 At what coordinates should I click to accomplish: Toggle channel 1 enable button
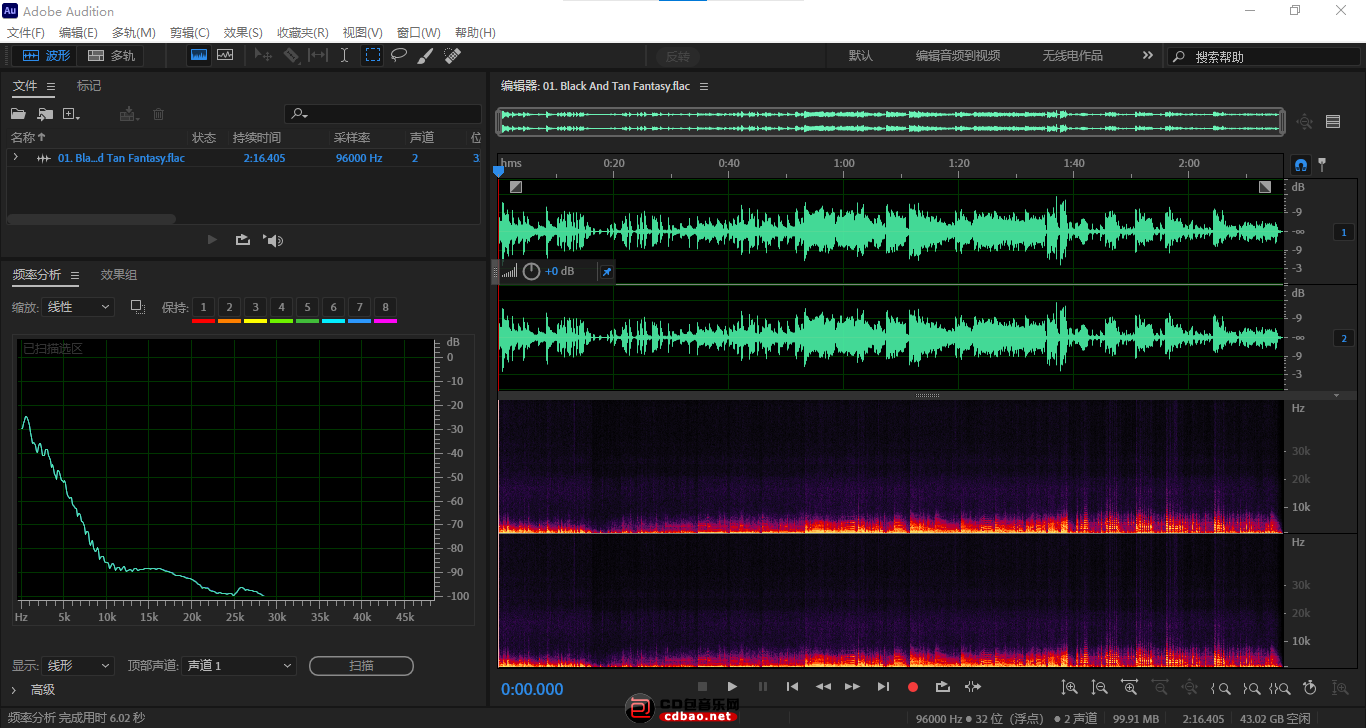point(1344,232)
